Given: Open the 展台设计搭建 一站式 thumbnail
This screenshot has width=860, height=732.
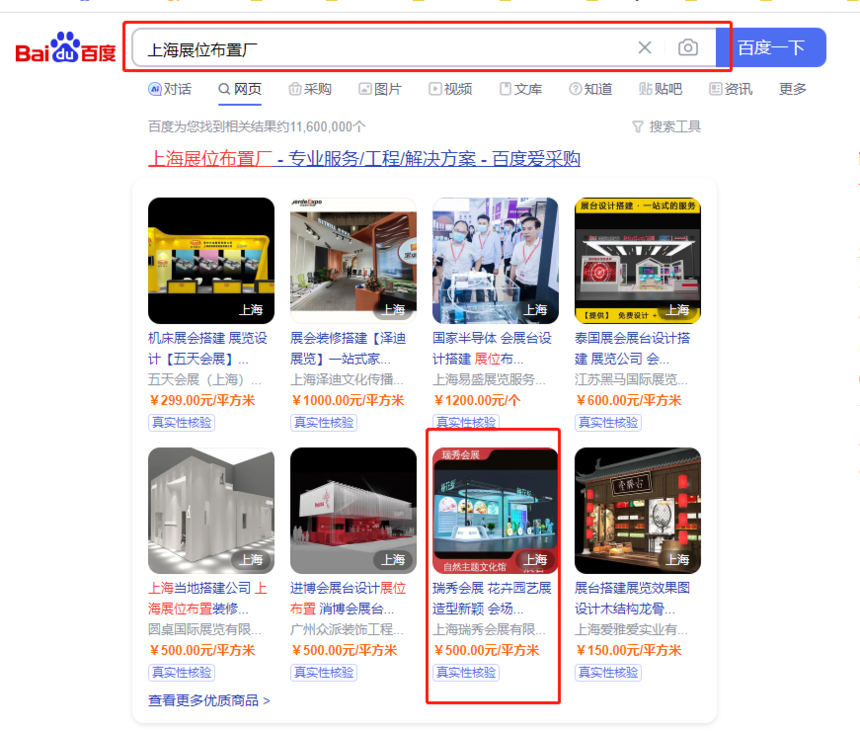Looking at the screenshot, I should coord(638,260).
